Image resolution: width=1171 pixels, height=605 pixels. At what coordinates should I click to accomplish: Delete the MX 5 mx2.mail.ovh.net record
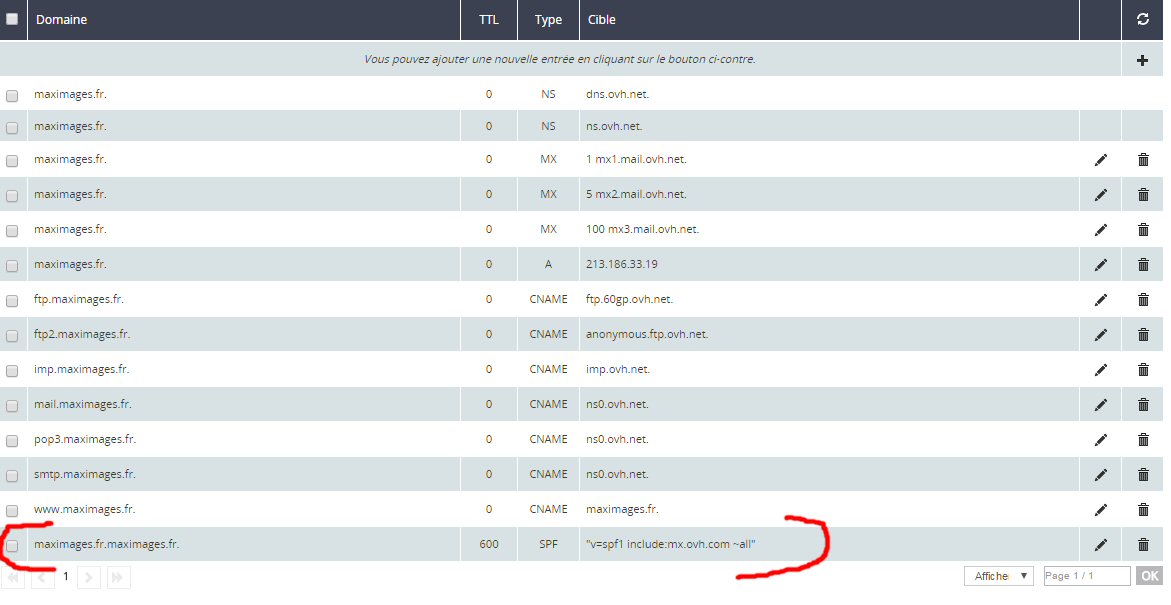(1143, 195)
